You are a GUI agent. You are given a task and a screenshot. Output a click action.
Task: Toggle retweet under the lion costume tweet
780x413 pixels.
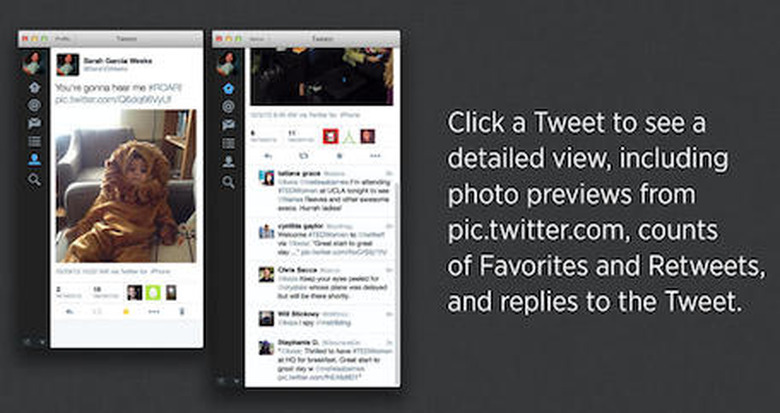coord(97,312)
